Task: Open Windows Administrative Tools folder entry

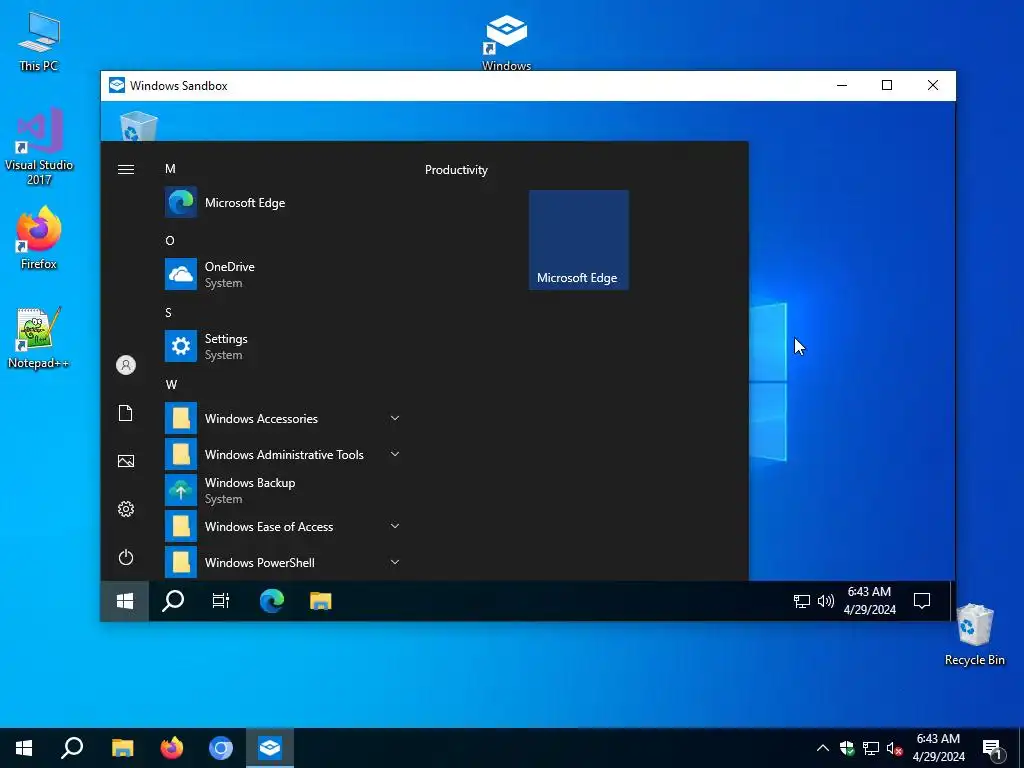Action: [282, 455]
